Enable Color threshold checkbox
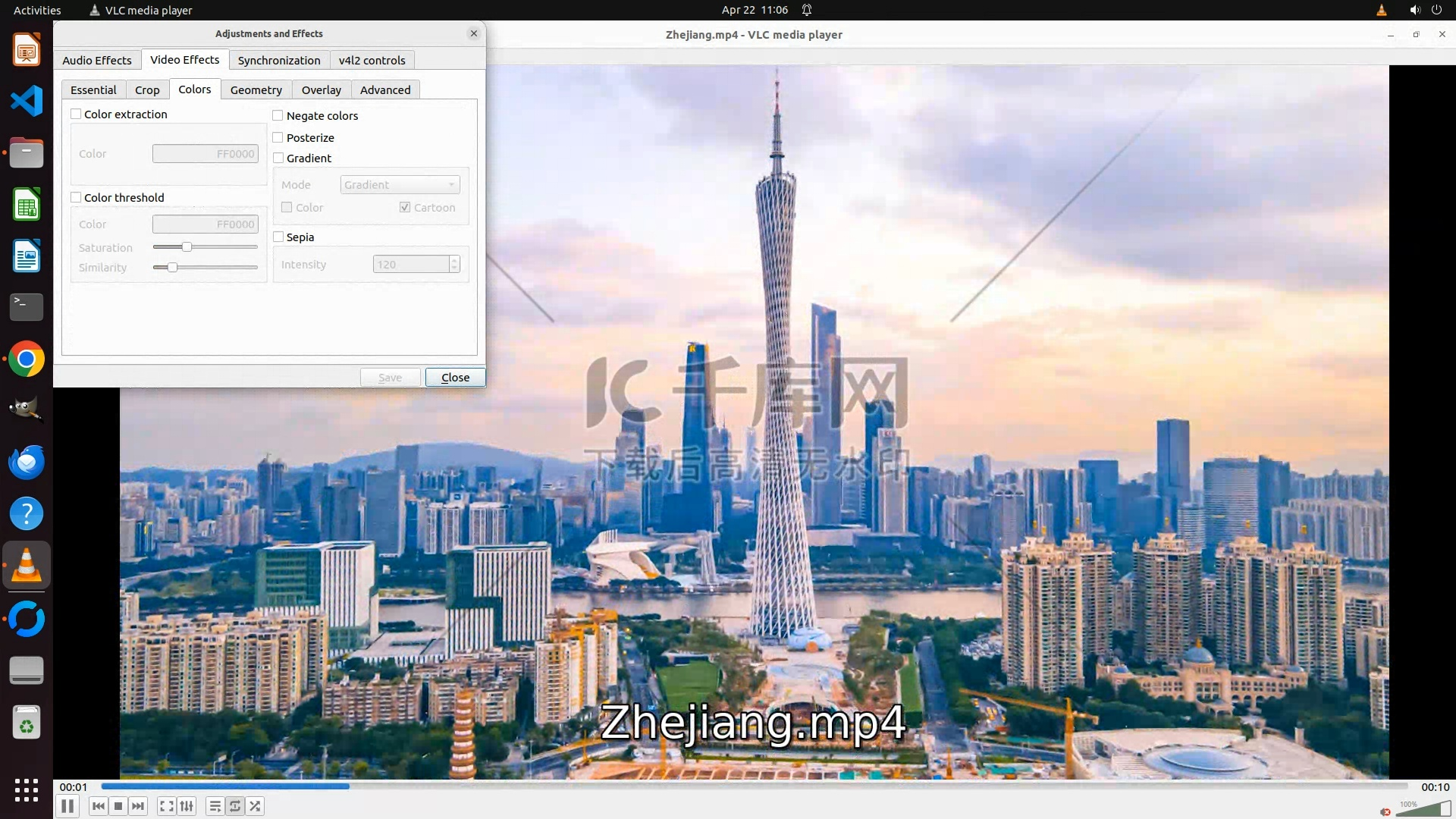The height and width of the screenshot is (819, 1456). click(x=76, y=197)
